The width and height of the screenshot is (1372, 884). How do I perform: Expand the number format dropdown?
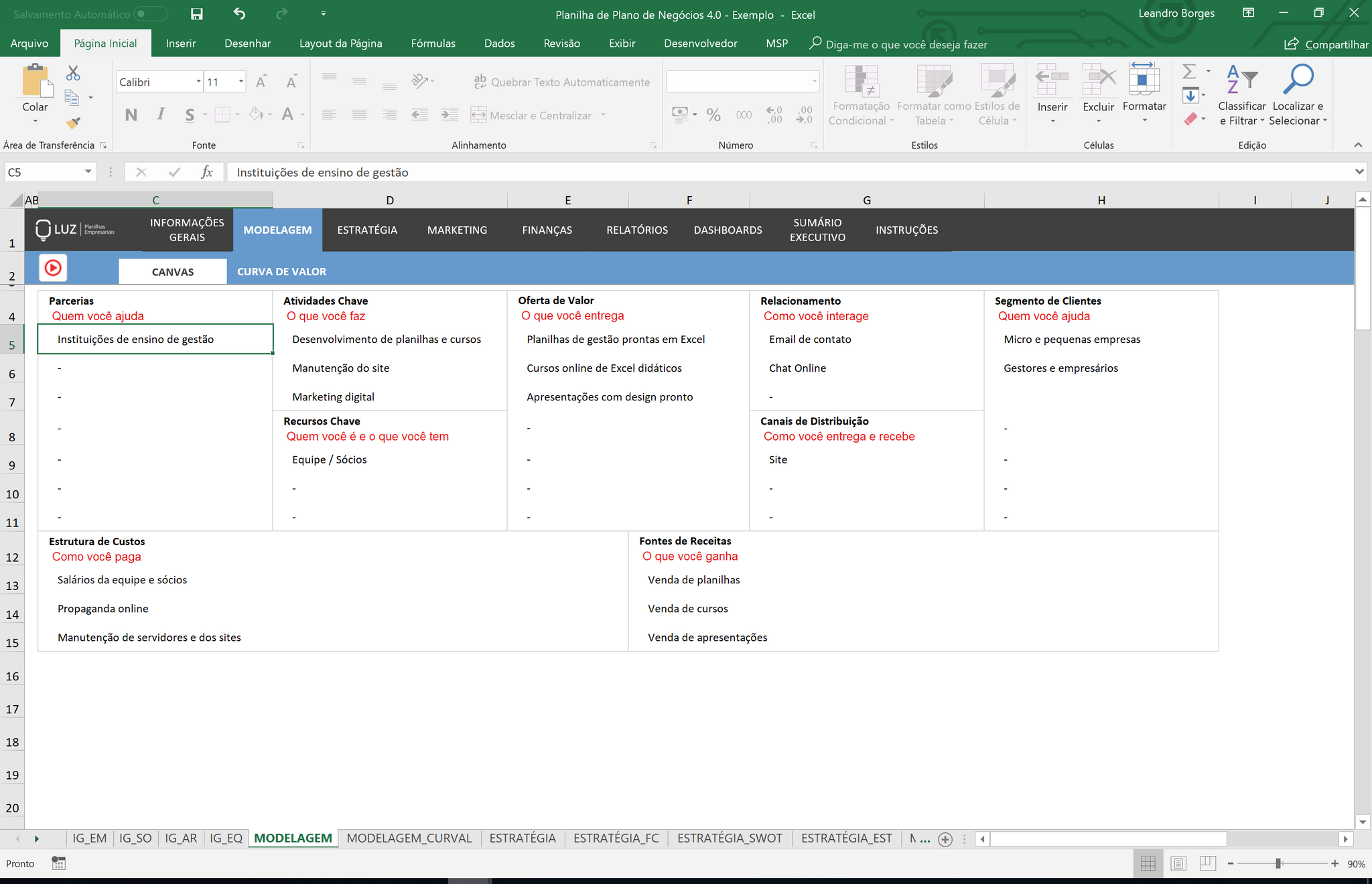815,82
